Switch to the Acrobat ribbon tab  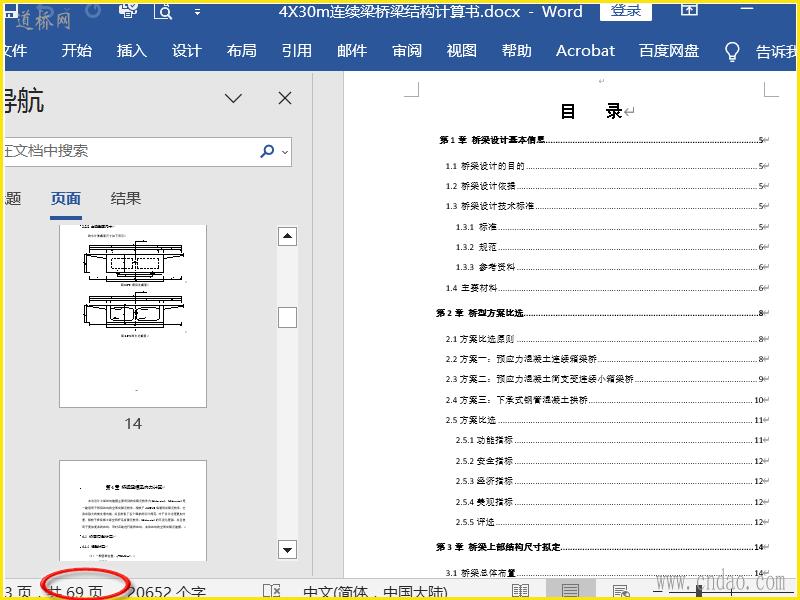(x=585, y=51)
